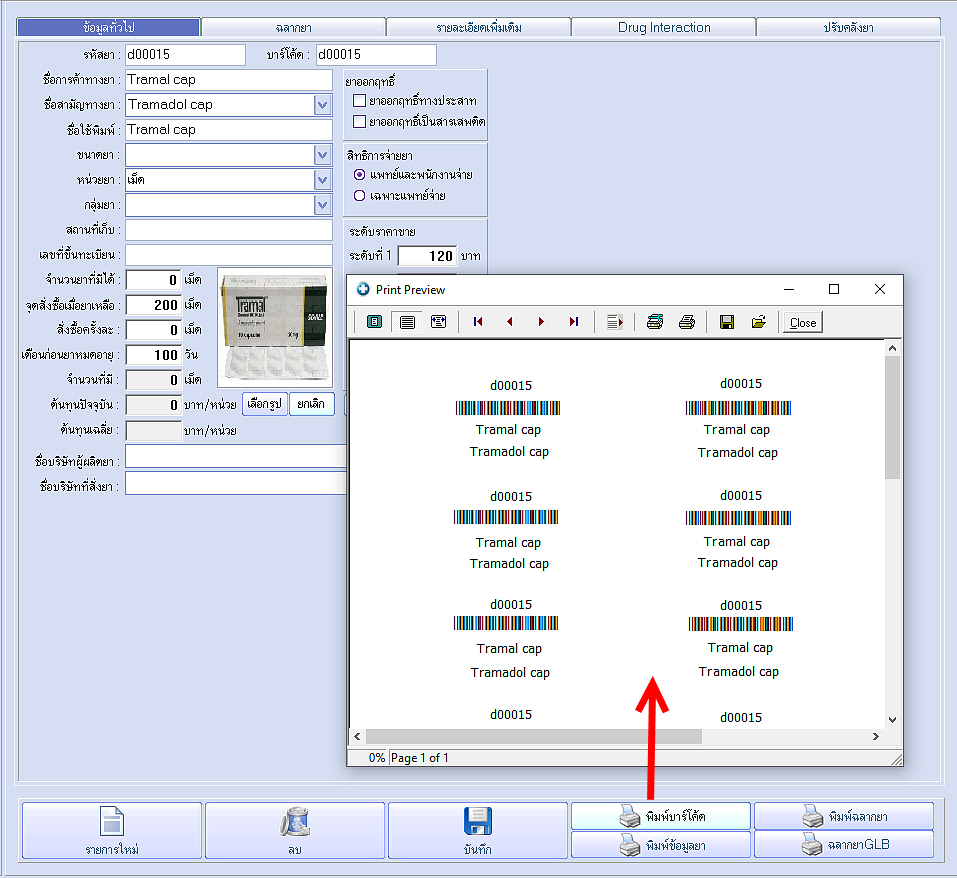Click the reorder point field showing 200
Image resolution: width=957 pixels, height=878 pixels.
154,304
